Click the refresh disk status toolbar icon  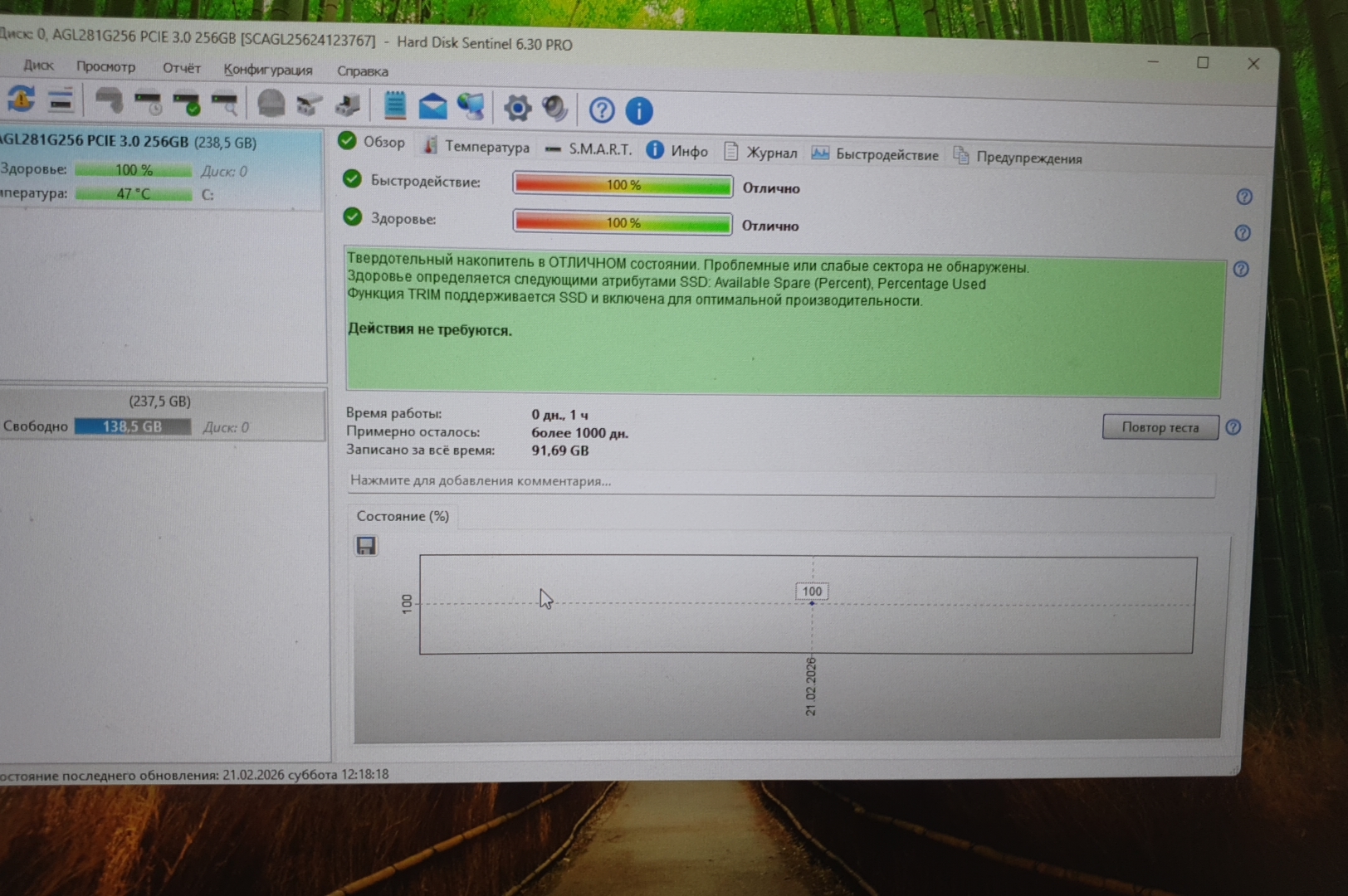pyautogui.click(x=21, y=99)
